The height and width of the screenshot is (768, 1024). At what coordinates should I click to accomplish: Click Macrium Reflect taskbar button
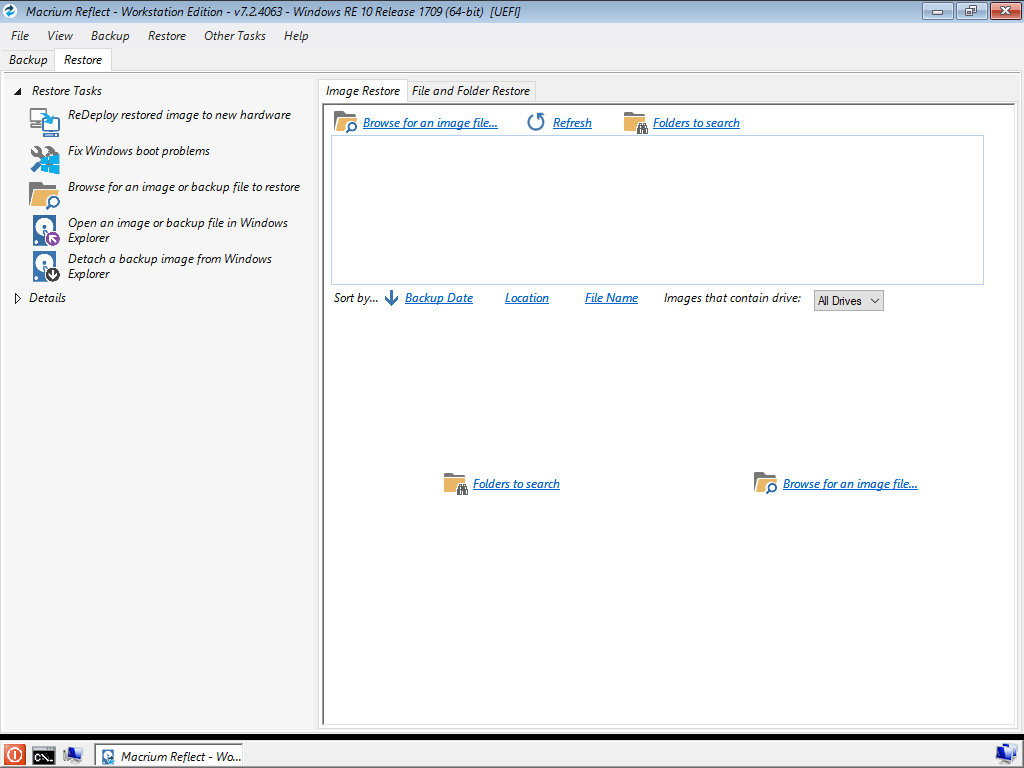pos(169,756)
